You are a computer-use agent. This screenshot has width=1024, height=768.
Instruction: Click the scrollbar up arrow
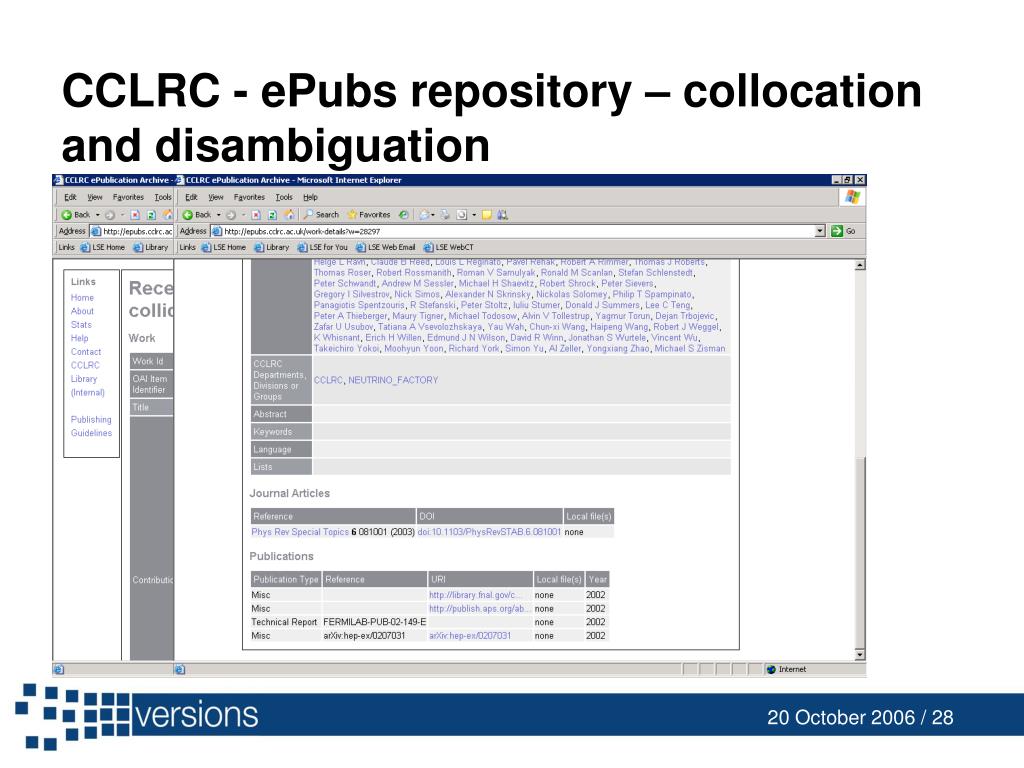(x=860, y=264)
